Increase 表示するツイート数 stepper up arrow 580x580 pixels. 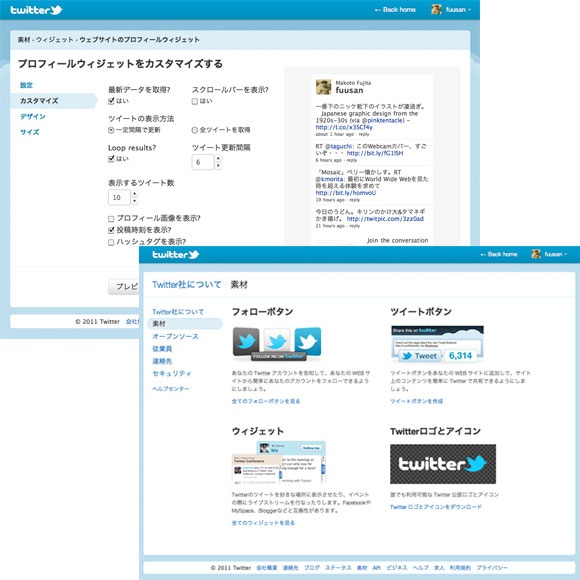[x=134, y=193]
